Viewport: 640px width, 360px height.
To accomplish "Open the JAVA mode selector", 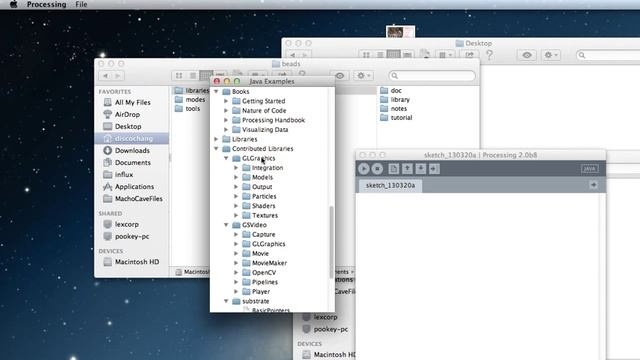I will [590, 169].
